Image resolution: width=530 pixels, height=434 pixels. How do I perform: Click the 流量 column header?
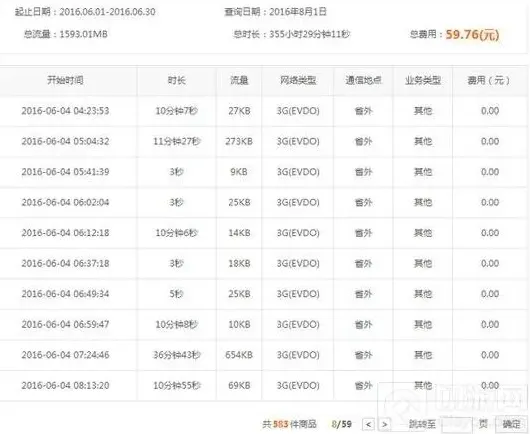click(x=239, y=80)
